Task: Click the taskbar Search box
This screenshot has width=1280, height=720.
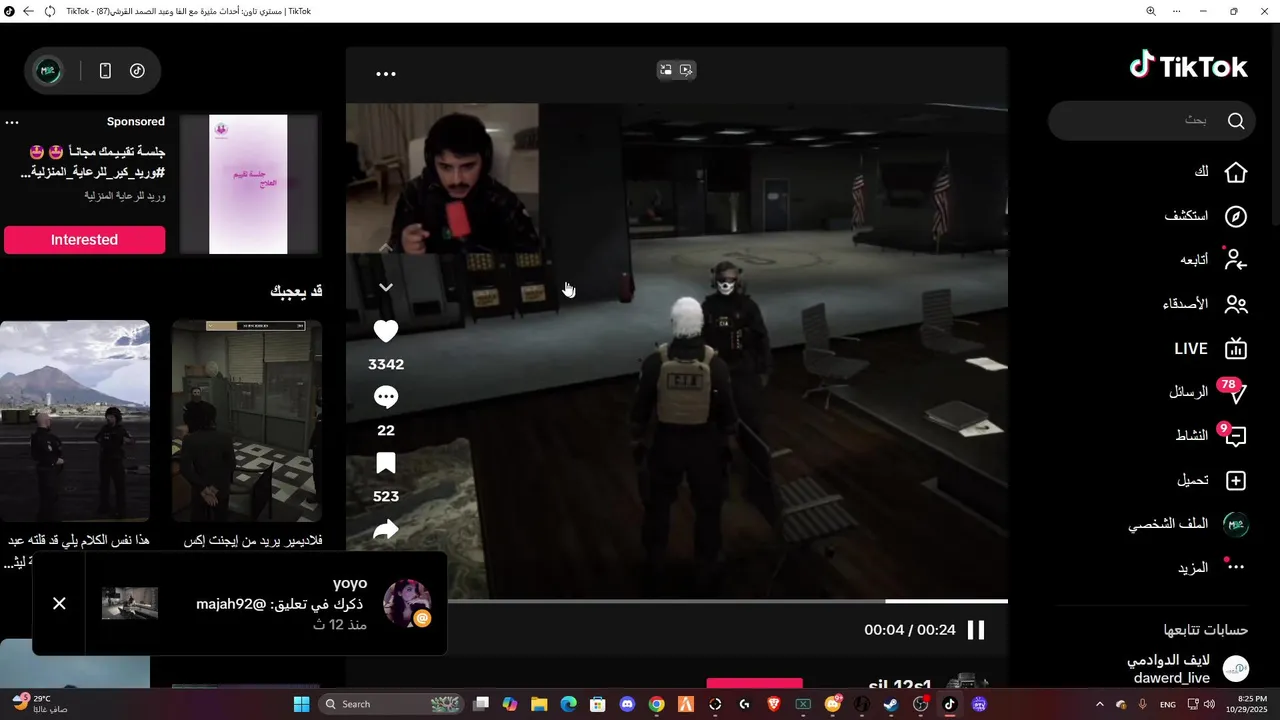Action: point(391,704)
